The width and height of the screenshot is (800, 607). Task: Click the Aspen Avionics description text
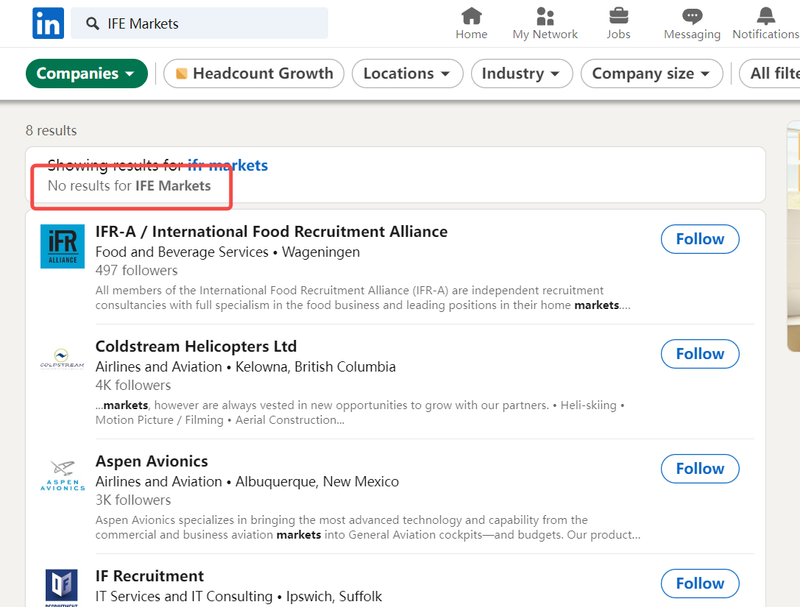367,527
